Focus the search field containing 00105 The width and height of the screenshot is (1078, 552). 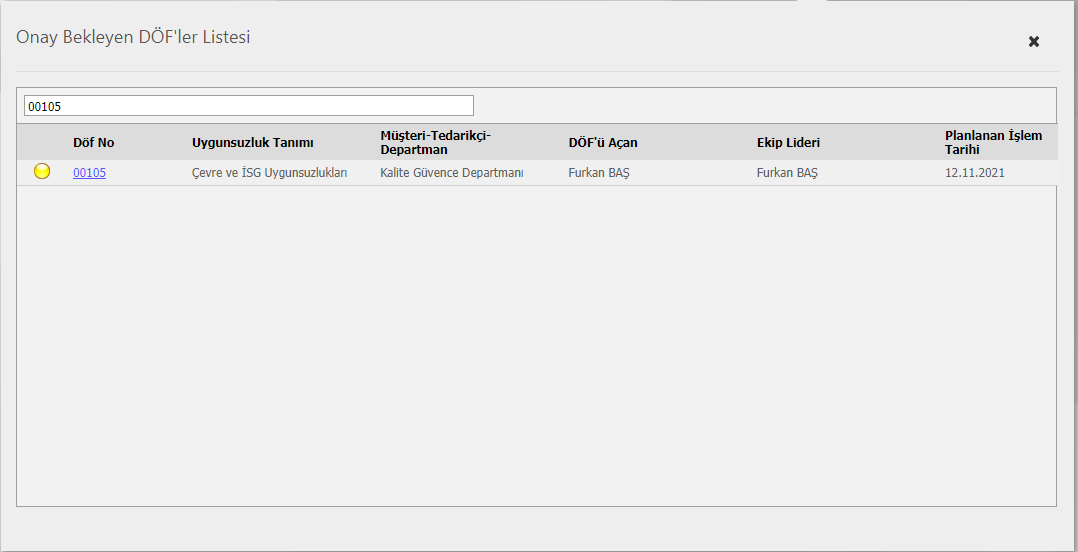[x=248, y=106]
